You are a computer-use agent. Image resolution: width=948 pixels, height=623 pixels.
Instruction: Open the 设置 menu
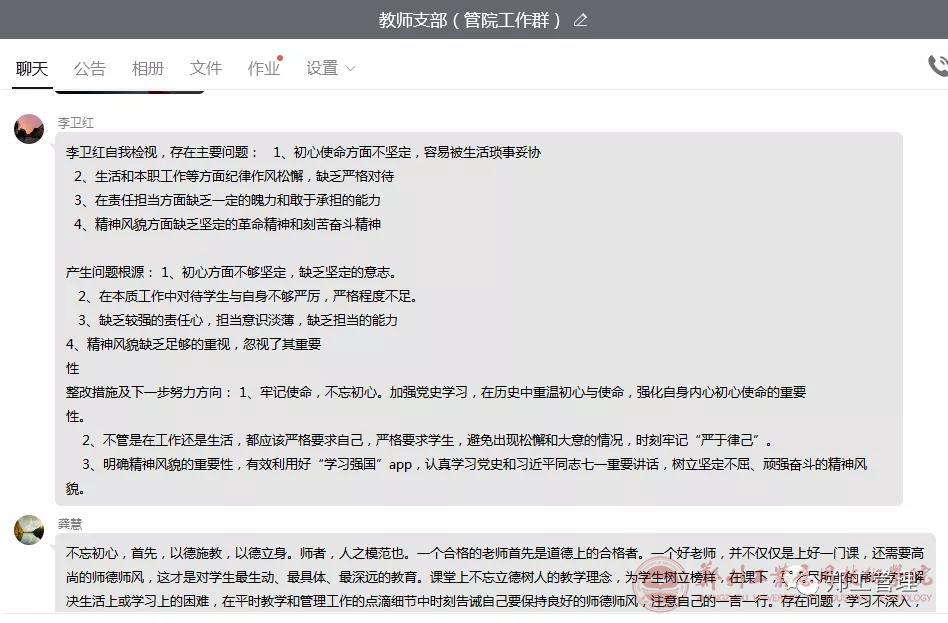tap(322, 68)
